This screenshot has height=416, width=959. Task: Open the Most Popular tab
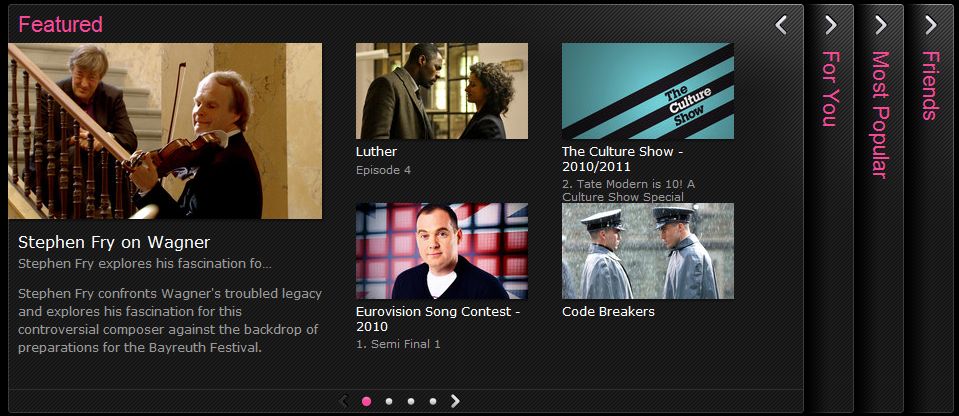880,114
